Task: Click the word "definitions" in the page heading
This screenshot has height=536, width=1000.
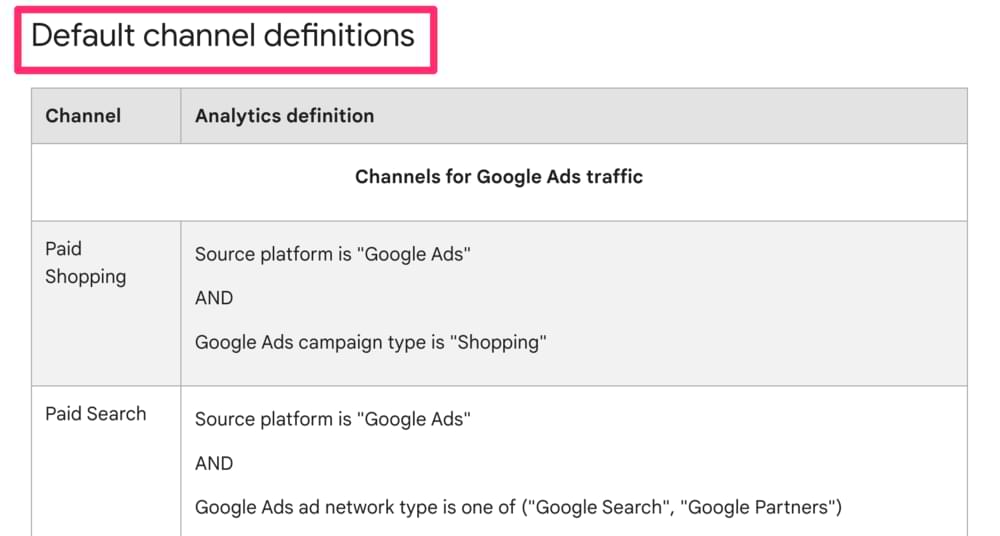Action: pos(339,36)
